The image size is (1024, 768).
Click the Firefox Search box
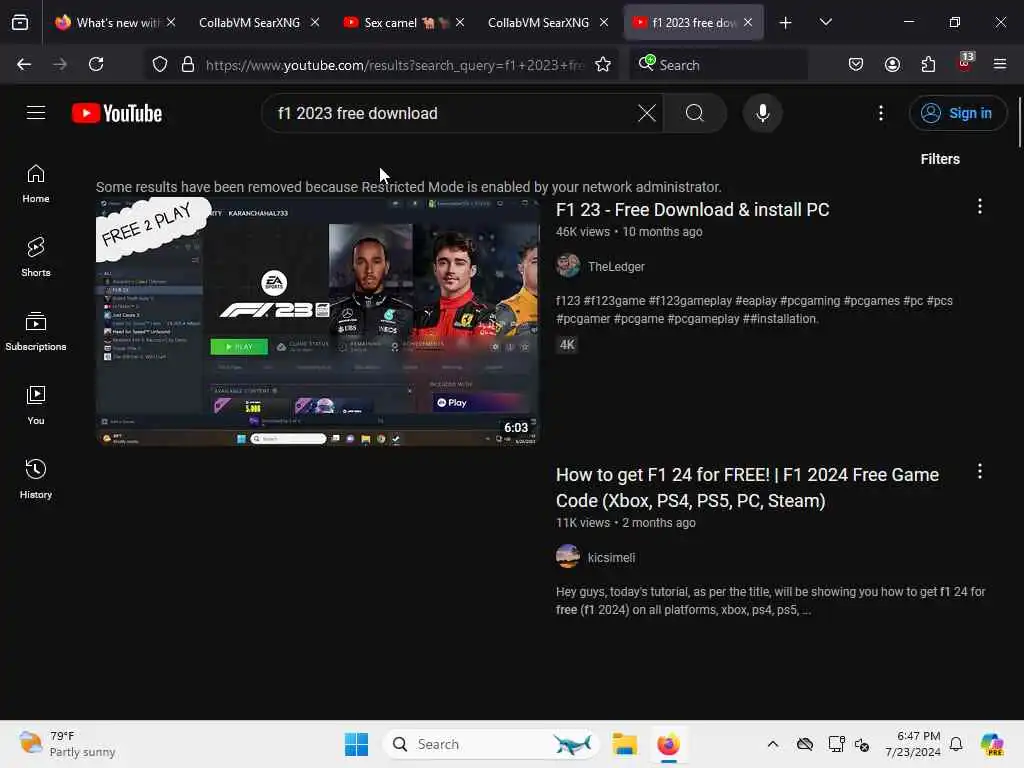(x=718, y=65)
